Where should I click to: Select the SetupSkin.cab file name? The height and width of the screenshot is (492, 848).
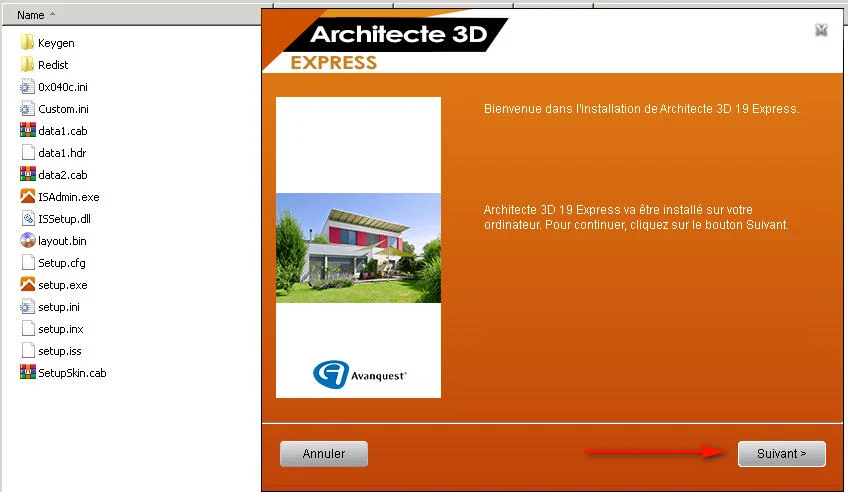coord(72,373)
